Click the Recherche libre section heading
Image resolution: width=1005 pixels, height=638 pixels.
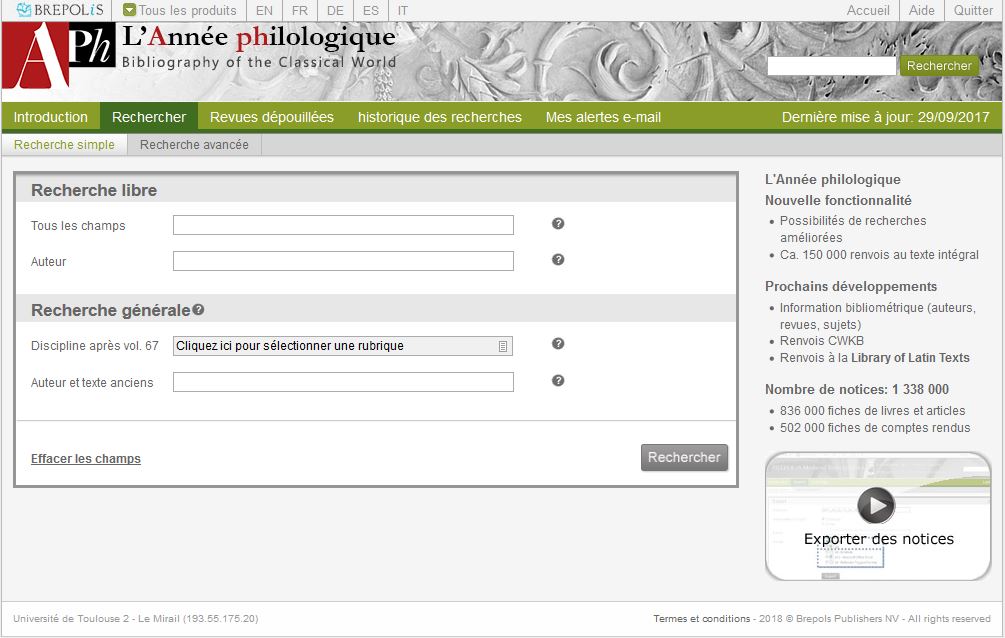(94, 190)
